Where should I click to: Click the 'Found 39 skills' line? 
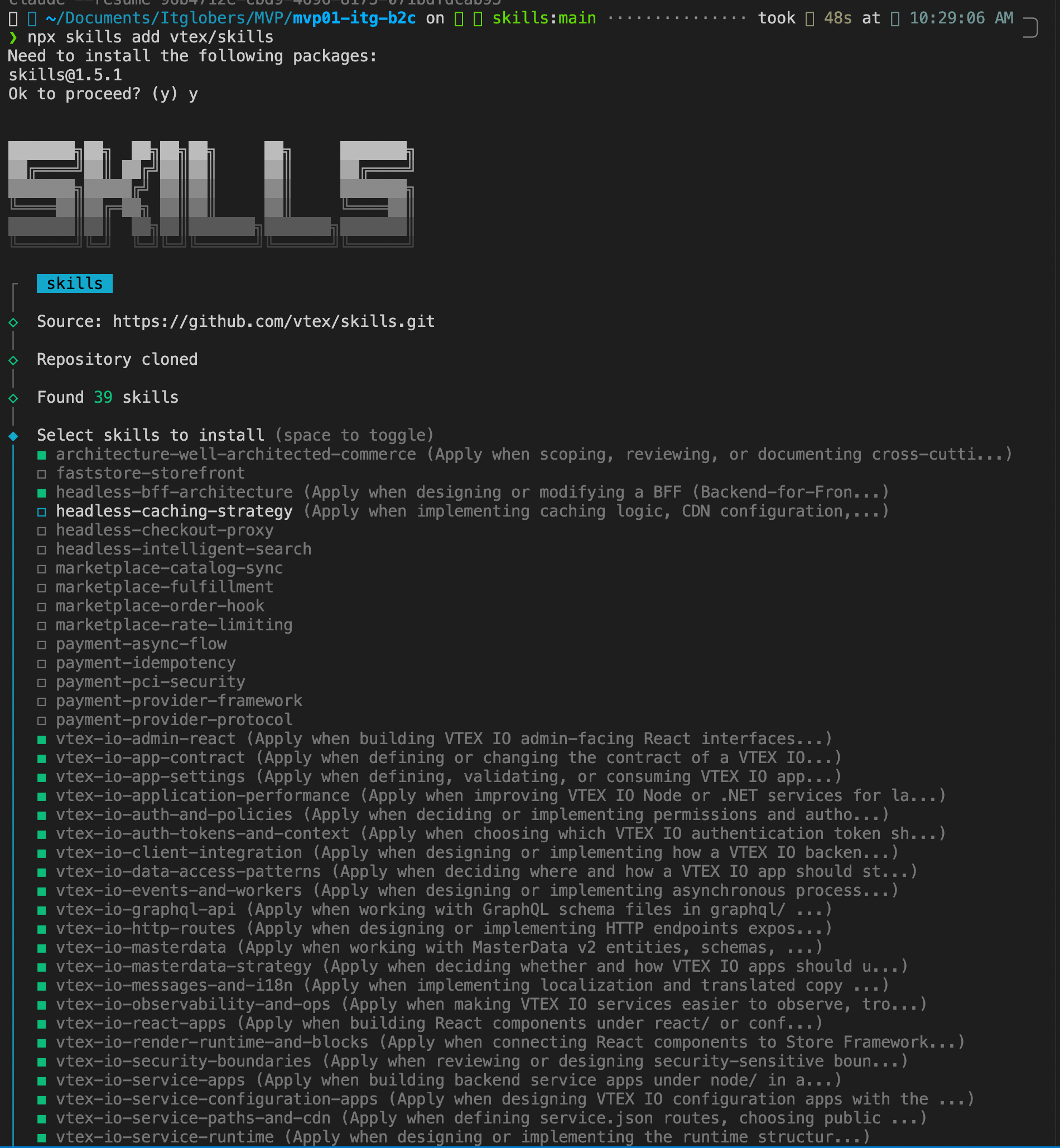[x=108, y=397]
